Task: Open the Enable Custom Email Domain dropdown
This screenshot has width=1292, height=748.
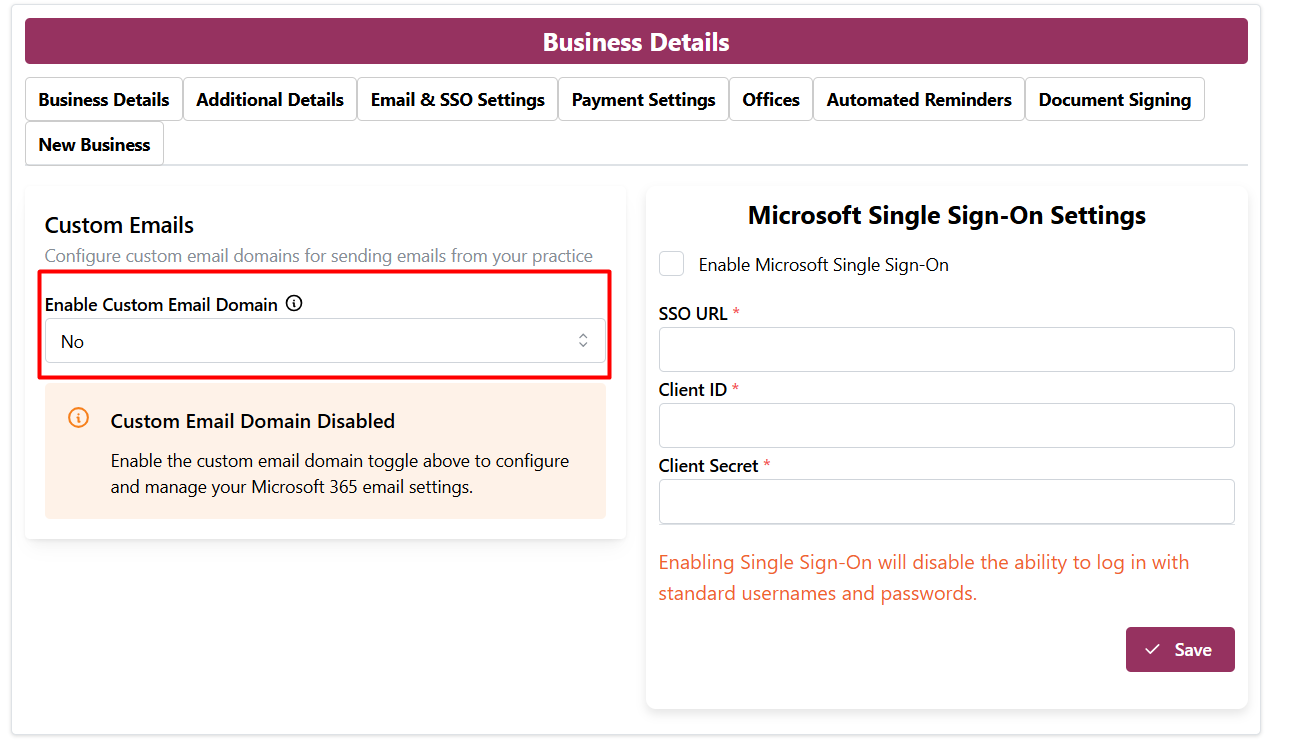Action: click(325, 341)
